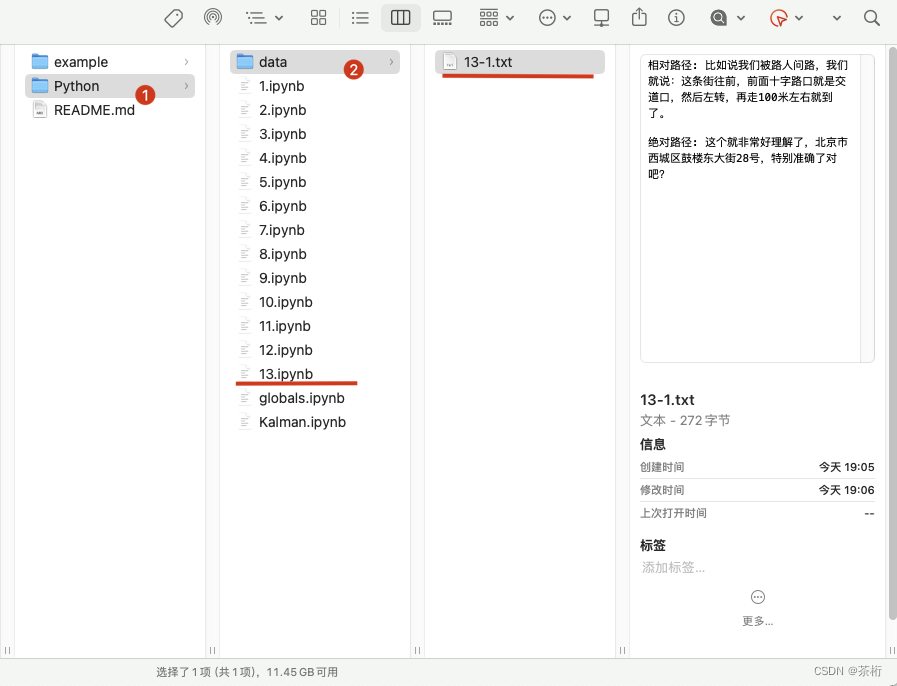Select file 5.ipynb
Image resolution: width=897 pixels, height=686 pixels.
[x=315, y=182]
